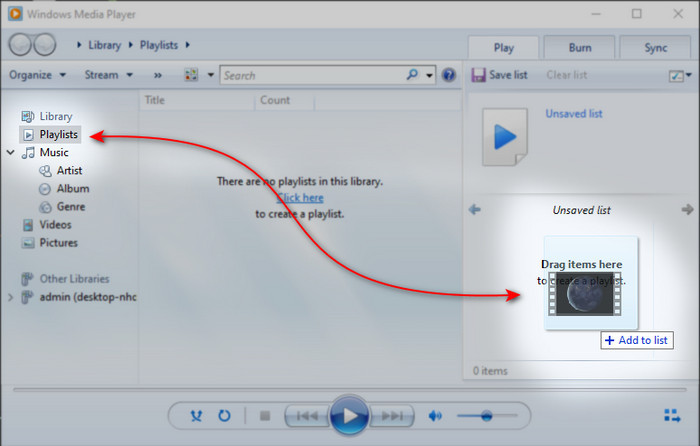This screenshot has width=700, height=446.
Task: Open Help with the question mark icon
Action: (x=449, y=75)
